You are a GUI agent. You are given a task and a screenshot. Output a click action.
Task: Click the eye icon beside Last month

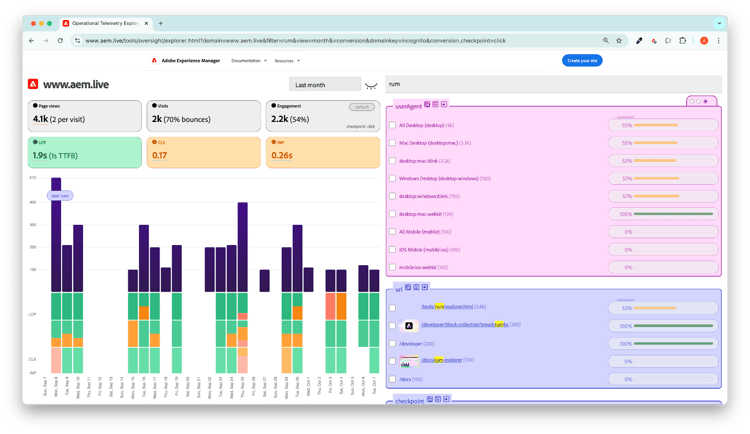pos(371,85)
